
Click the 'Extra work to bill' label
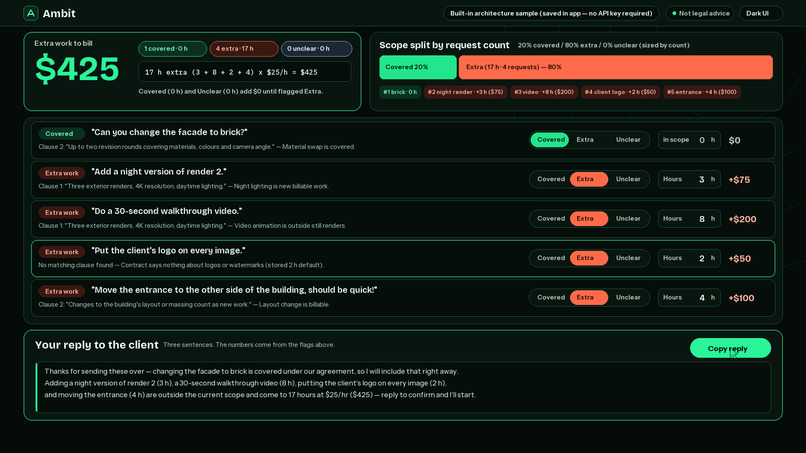63,43
